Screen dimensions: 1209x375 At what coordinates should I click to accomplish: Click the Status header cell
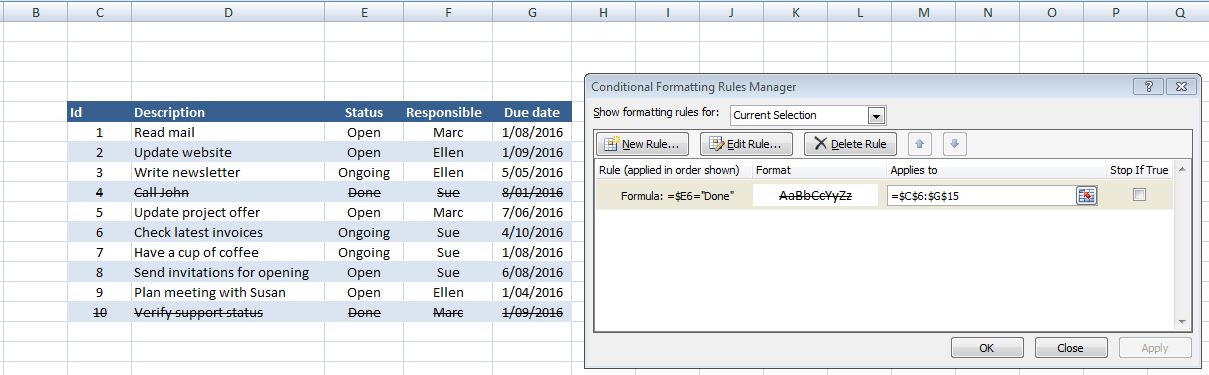(364, 112)
